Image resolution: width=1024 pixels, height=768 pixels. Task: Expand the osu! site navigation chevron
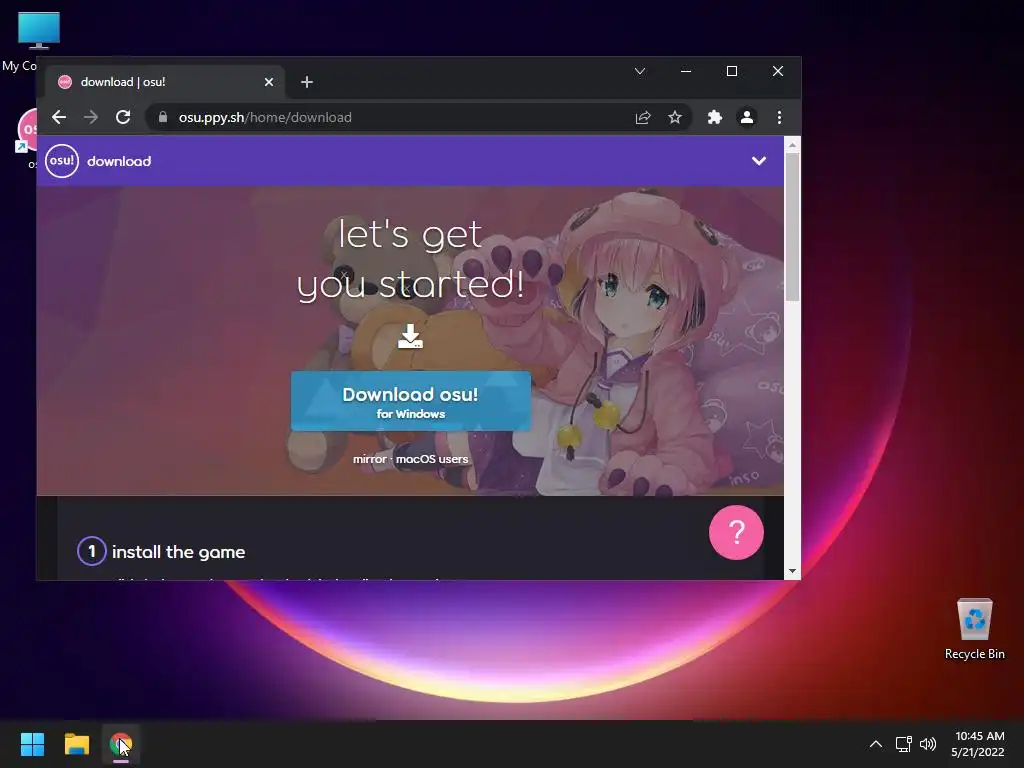[x=758, y=161]
